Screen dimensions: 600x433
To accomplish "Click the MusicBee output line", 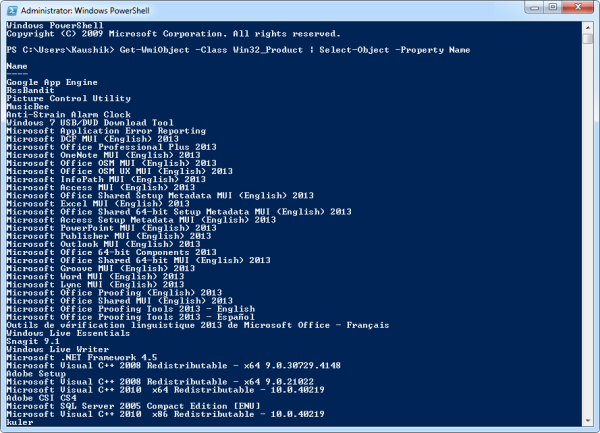I will coord(26,106).
